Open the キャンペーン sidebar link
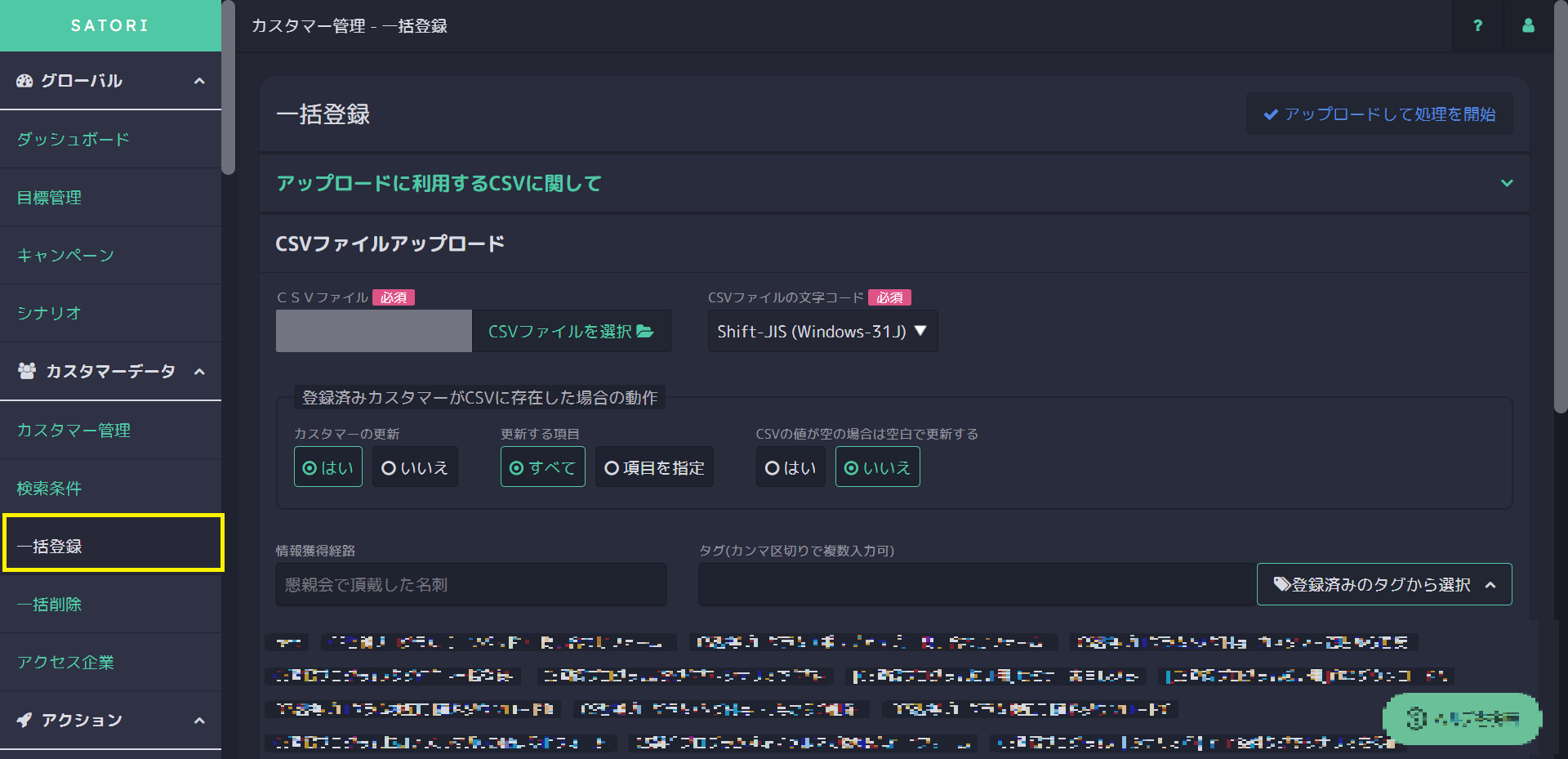The image size is (1568, 759). [x=65, y=256]
